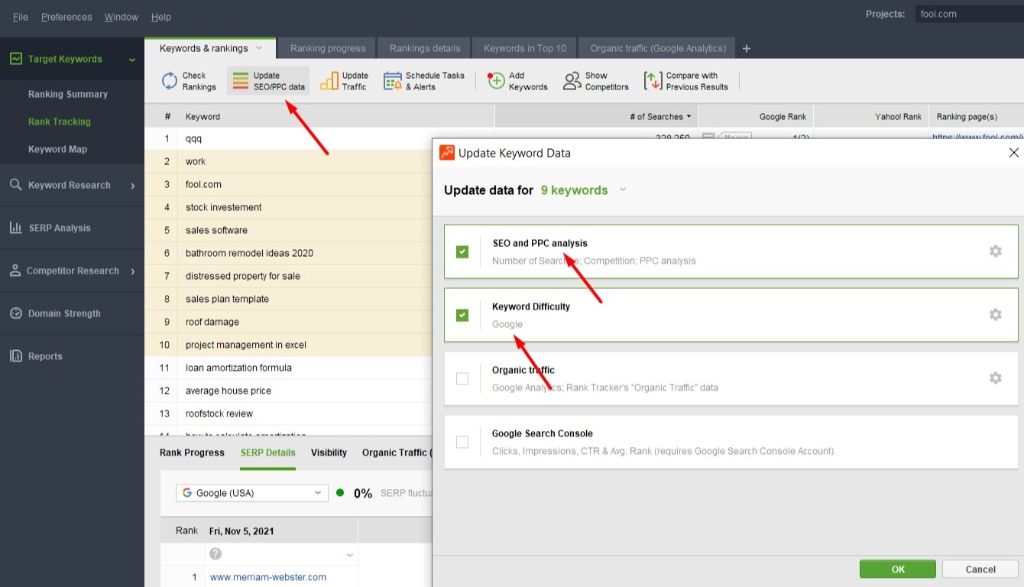Uncheck Keyword Difficulty checkbox

462,315
